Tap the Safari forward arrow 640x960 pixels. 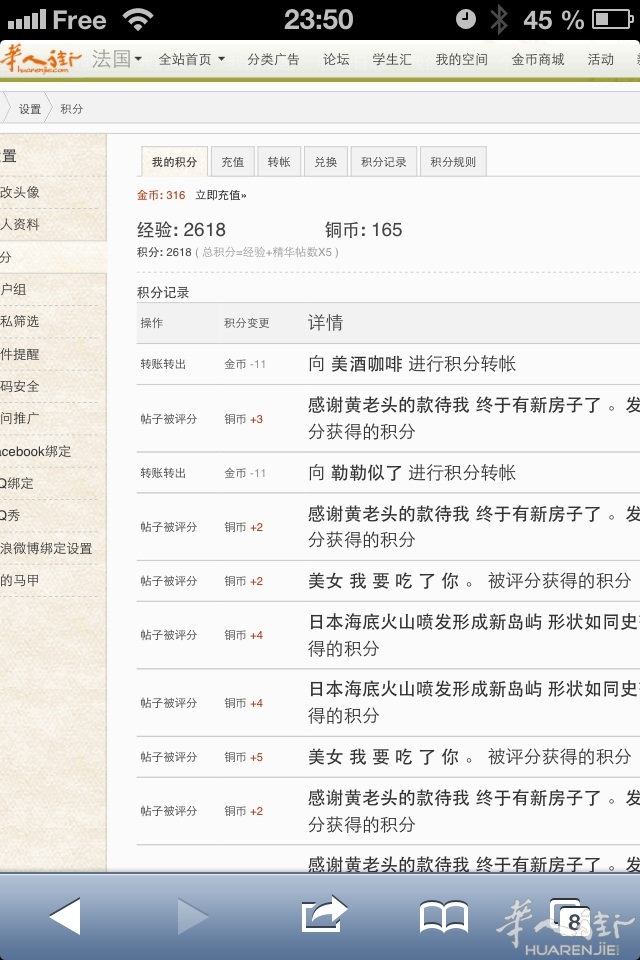pos(193,915)
